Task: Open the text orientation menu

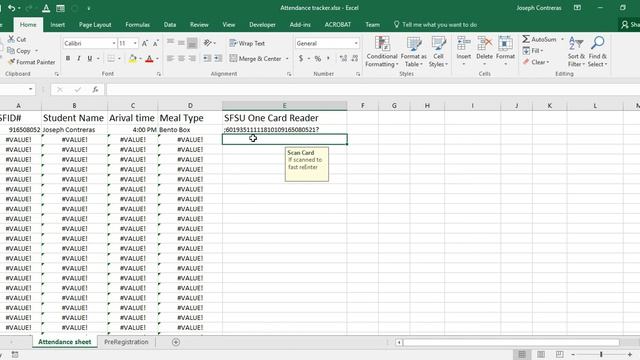Action: pyautogui.click(x=209, y=43)
